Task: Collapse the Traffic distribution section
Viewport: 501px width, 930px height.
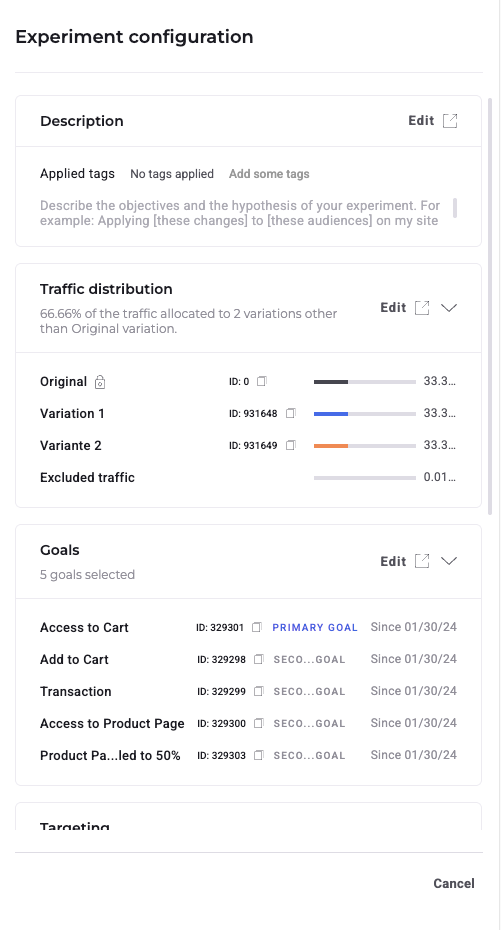Action: [449, 308]
